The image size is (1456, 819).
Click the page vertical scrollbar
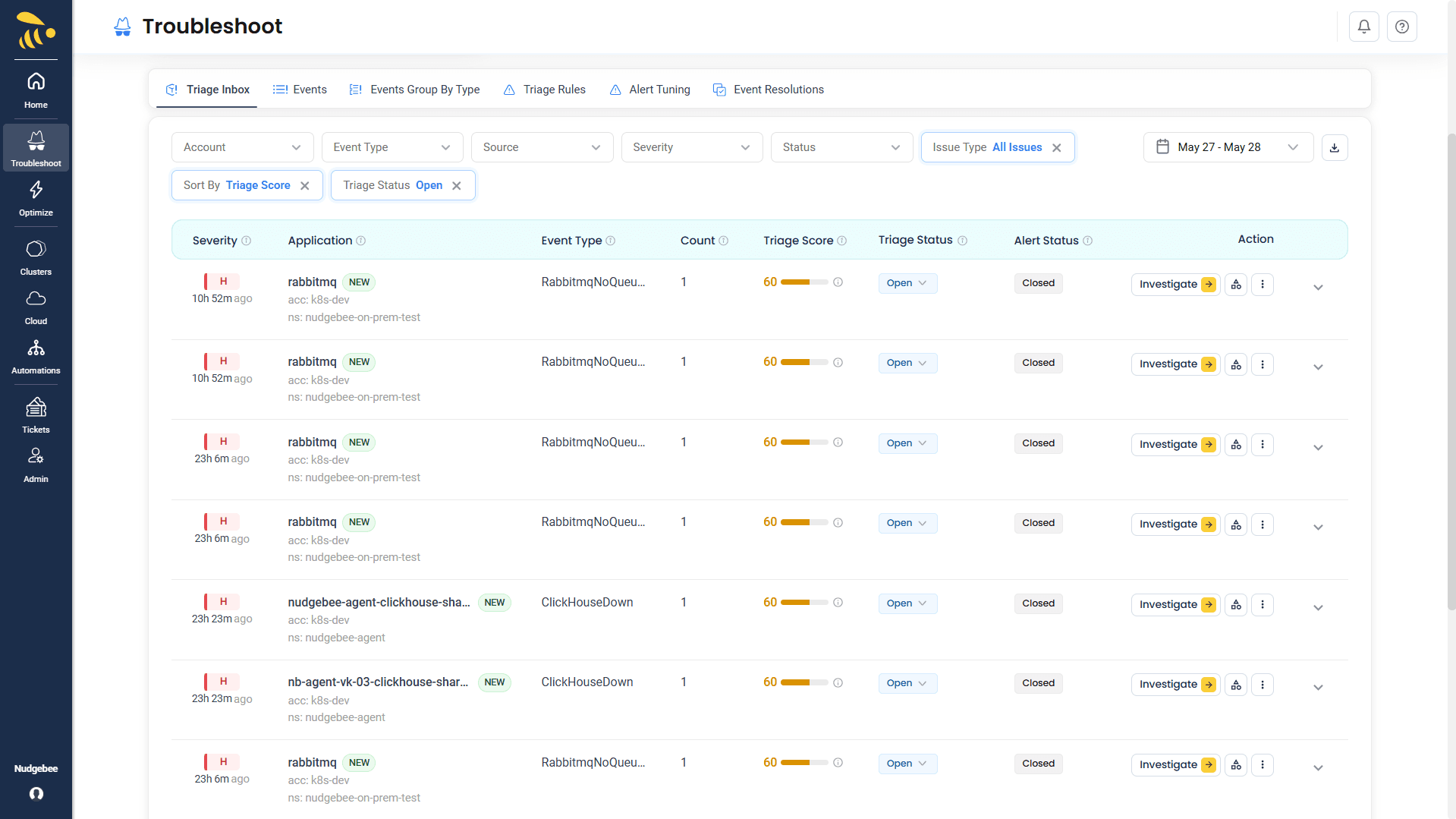click(x=1451, y=372)
